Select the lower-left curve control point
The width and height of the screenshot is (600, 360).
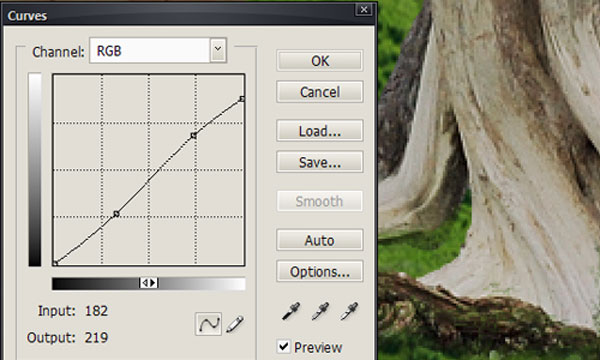[116, 214]
